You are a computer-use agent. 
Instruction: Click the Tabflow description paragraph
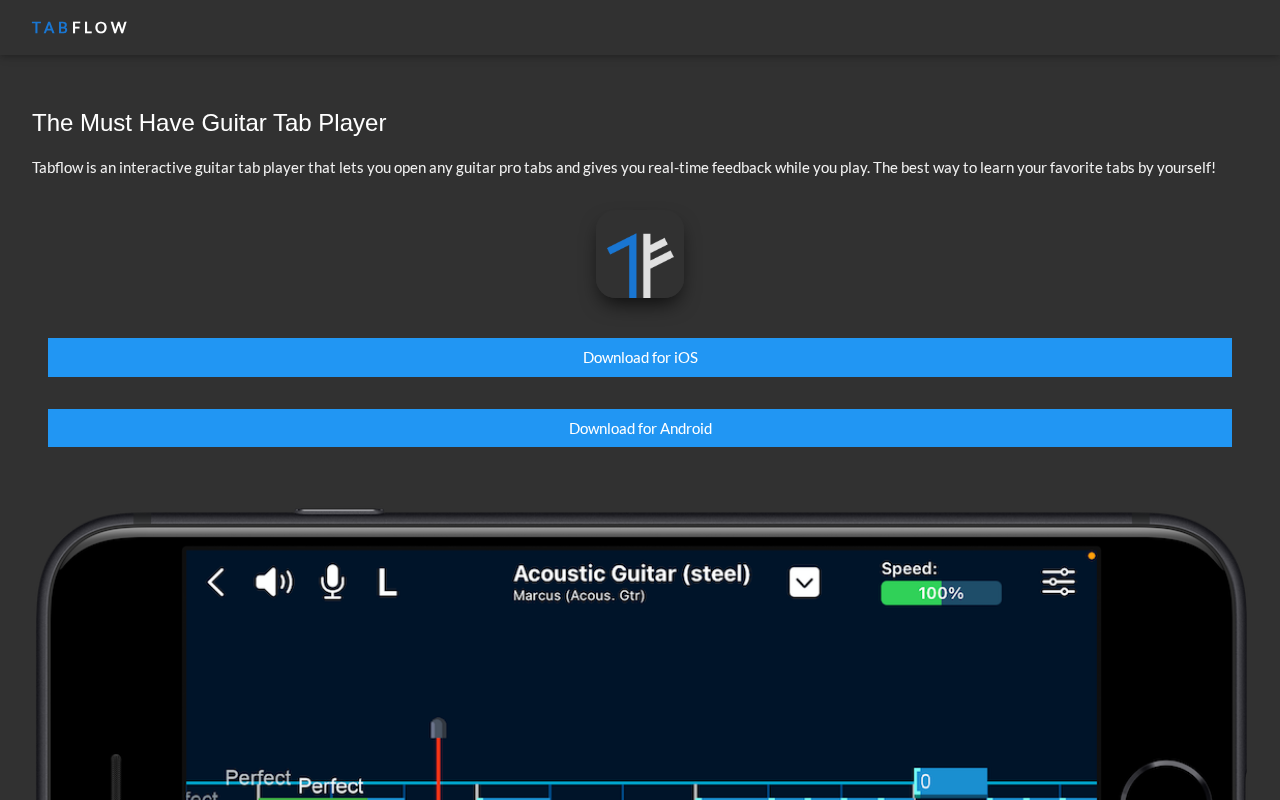pos(624,167)
